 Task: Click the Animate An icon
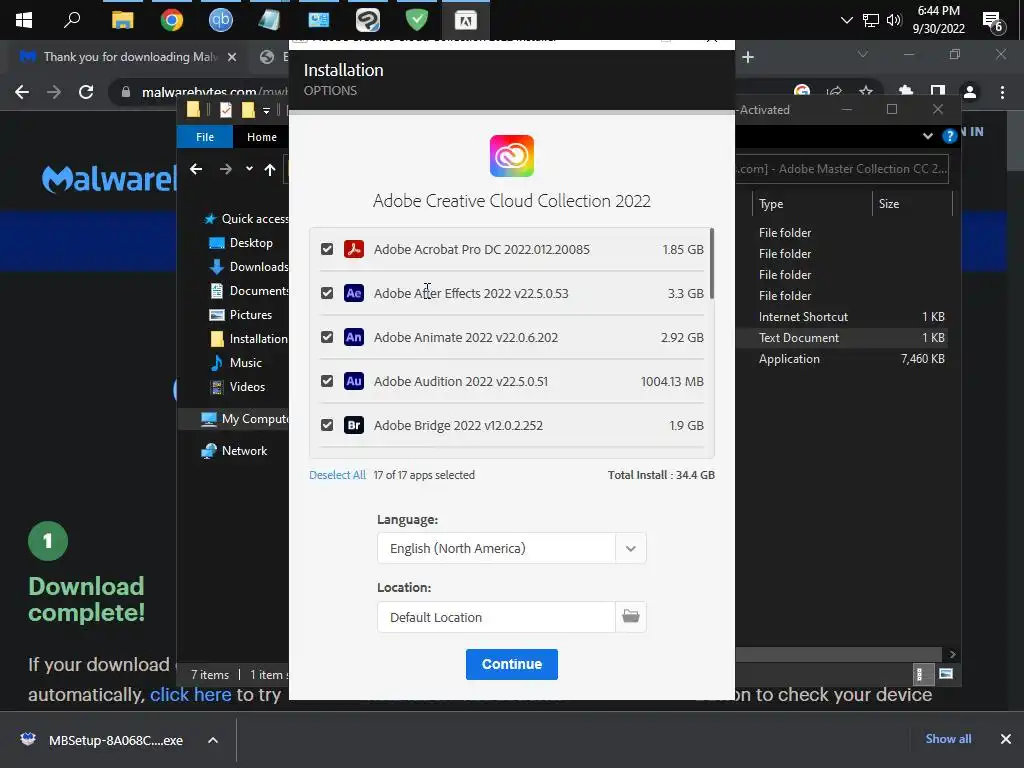click(x=354, y=337)
